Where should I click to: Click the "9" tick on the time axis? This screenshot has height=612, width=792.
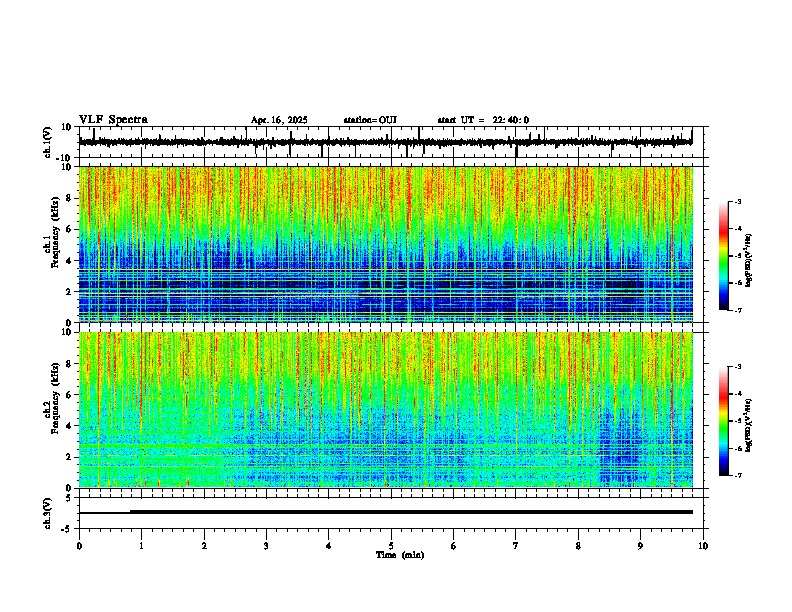(x=640, y=546)
